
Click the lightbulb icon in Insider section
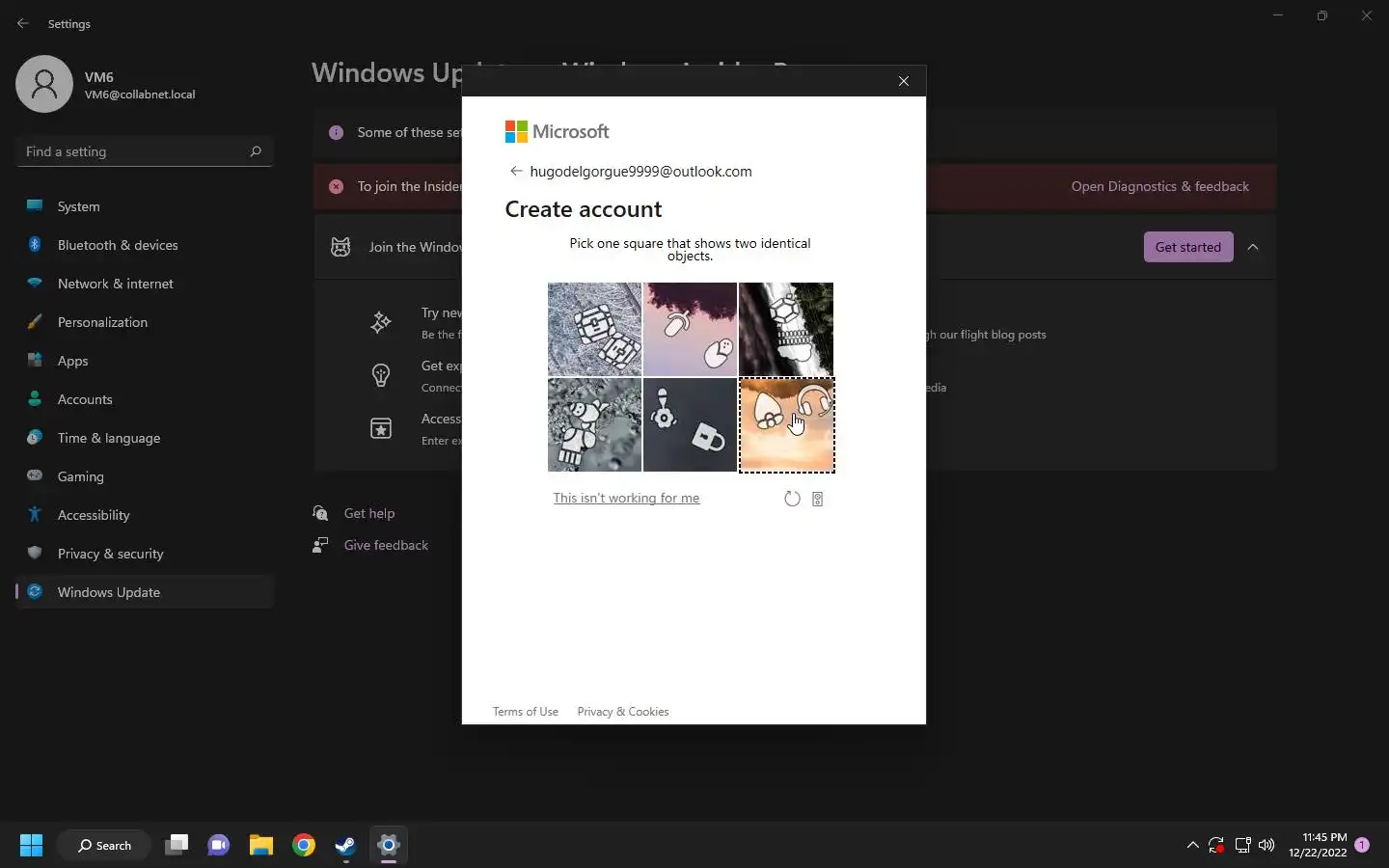click(x=381, y=375)
